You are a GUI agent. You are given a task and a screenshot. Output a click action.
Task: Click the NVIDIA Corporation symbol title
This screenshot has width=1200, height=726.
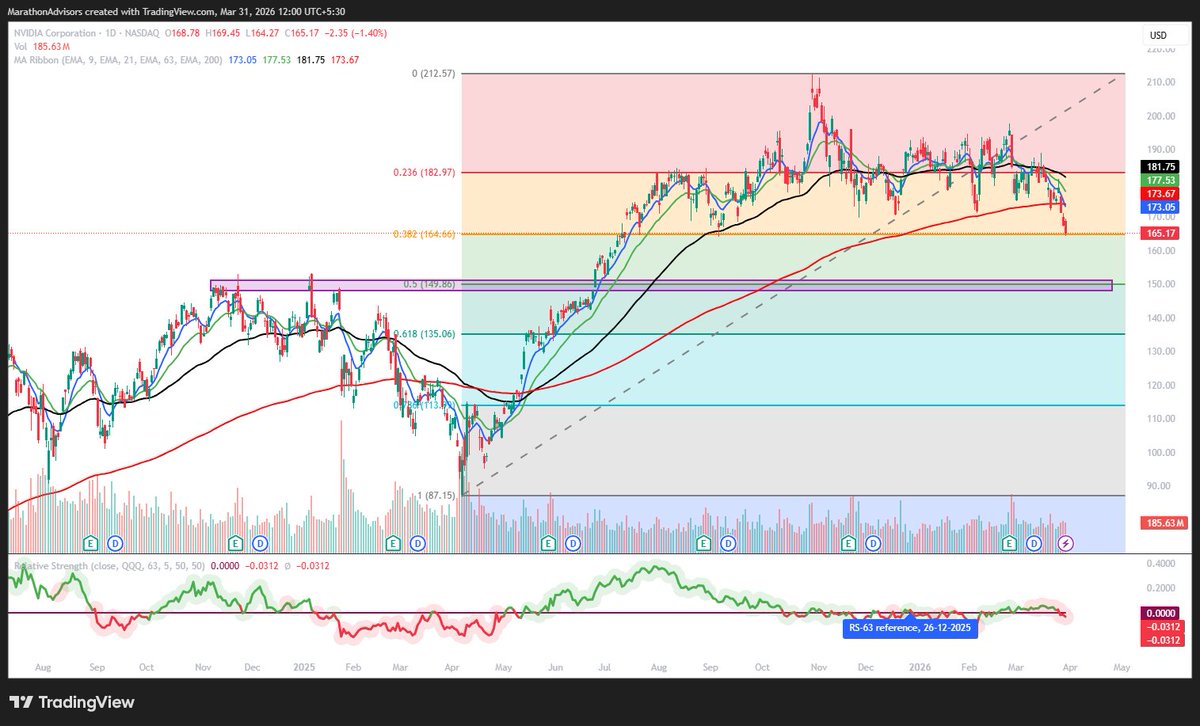click(56, 33)
